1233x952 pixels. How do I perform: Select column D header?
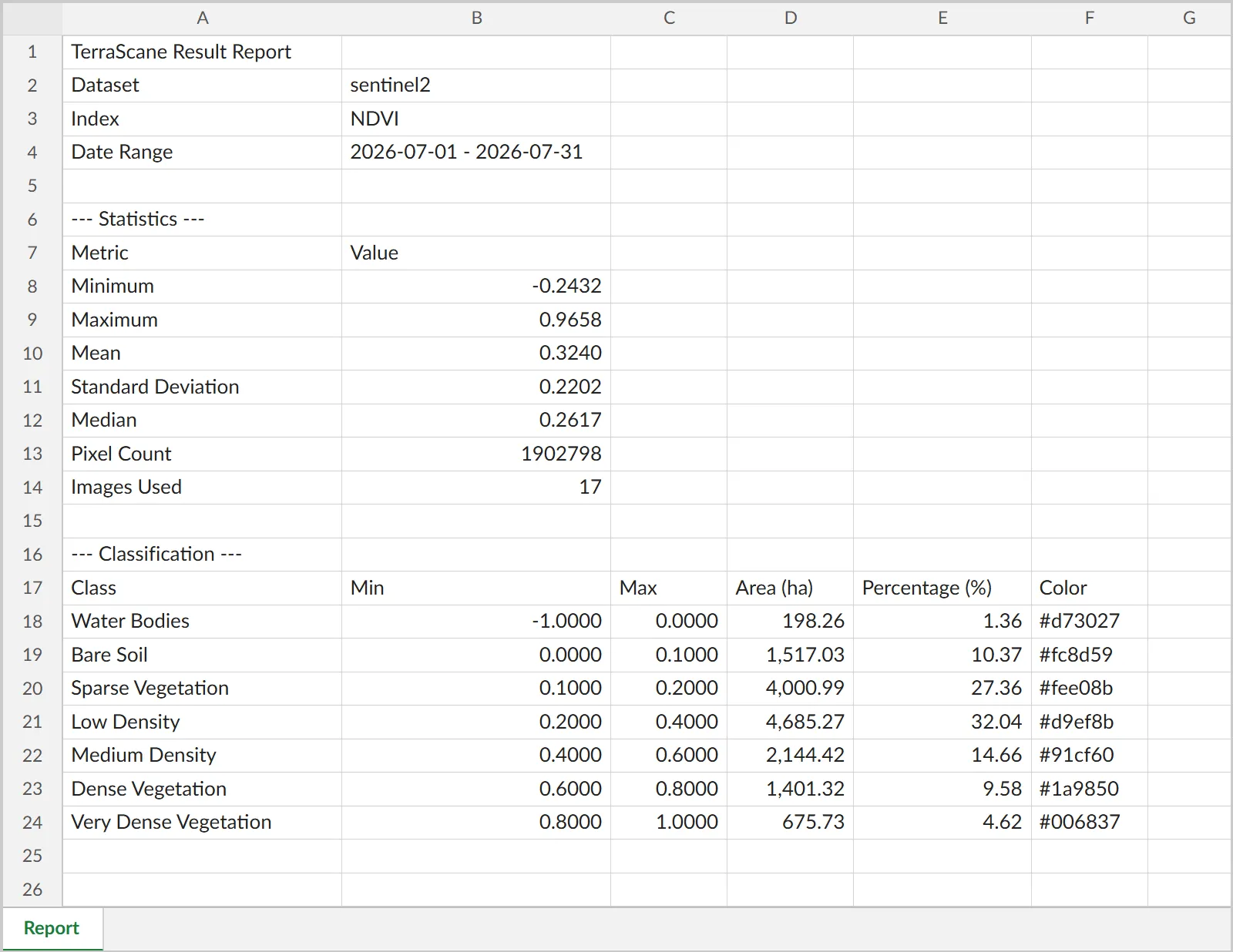(x=790, y=18)
